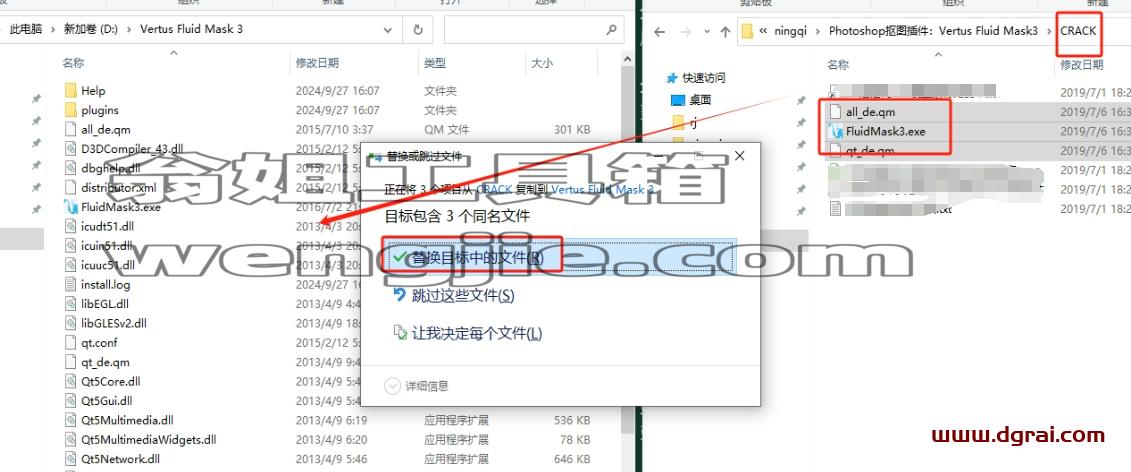The image size is (1131, 472).
Task: Click Quick access star icon
Action: pos(672,78)
